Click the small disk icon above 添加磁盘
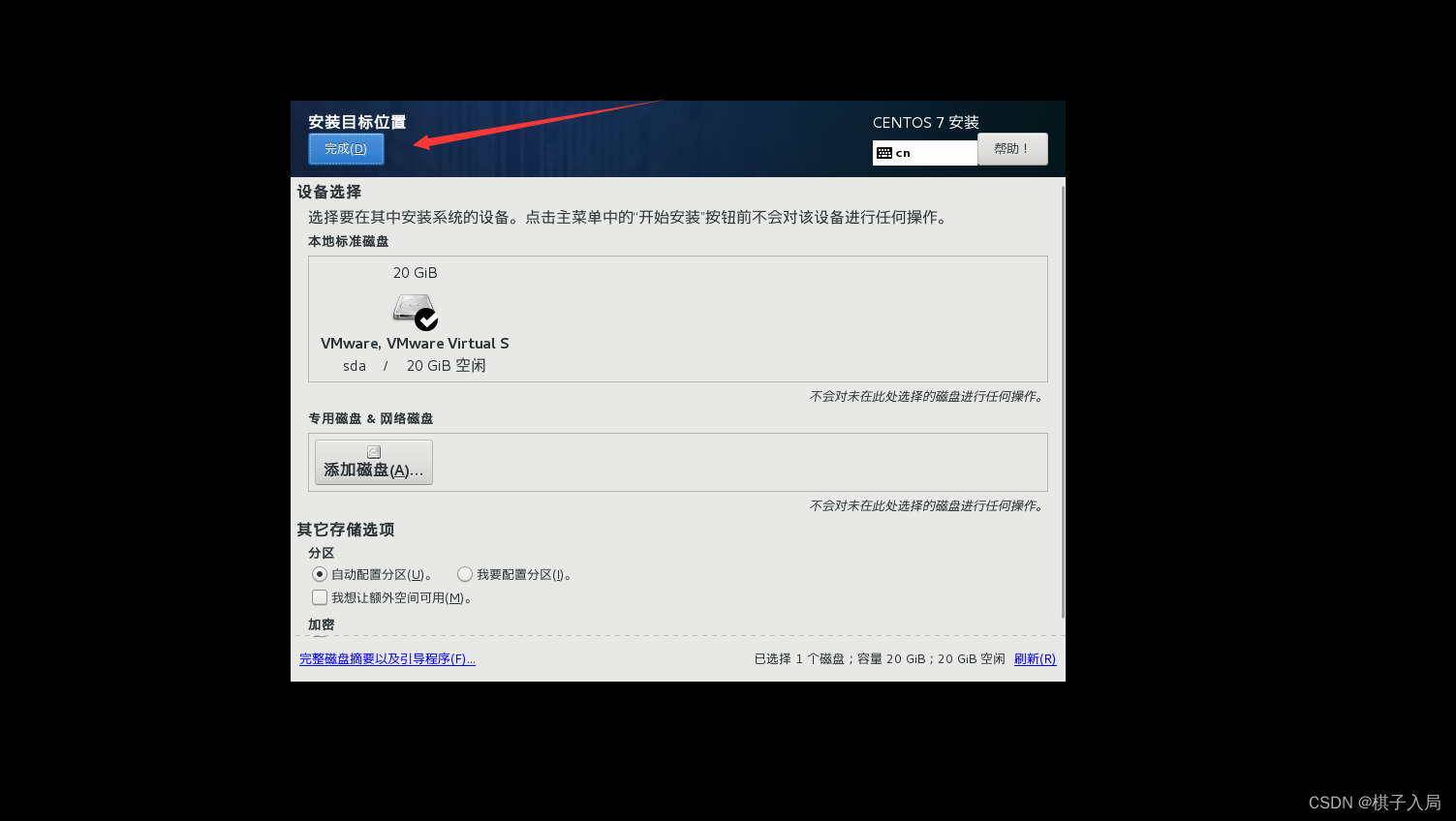 [x=374, y=452]
